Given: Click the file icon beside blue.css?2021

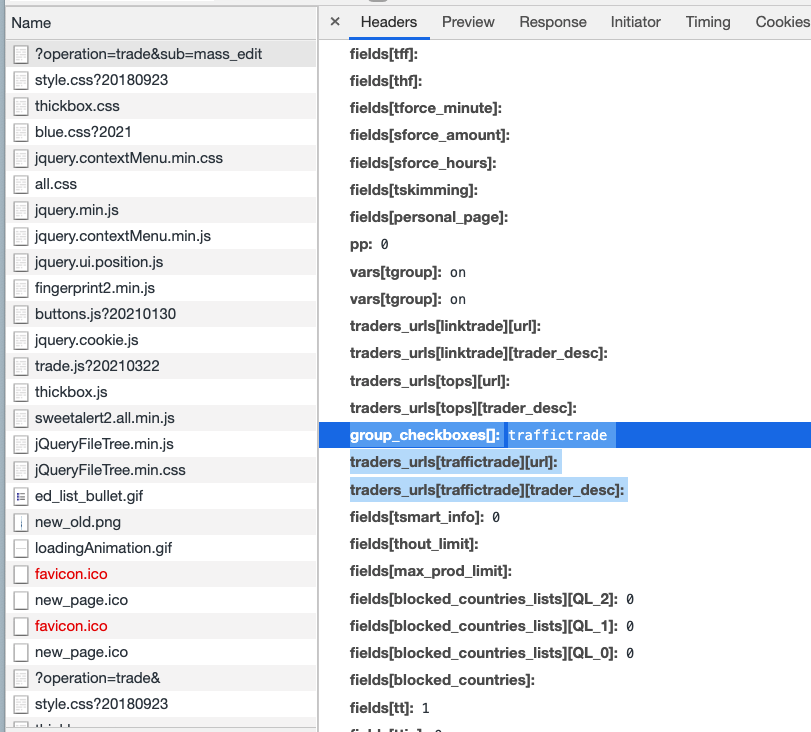Looking at the screenshot, I should click(21, 132).
